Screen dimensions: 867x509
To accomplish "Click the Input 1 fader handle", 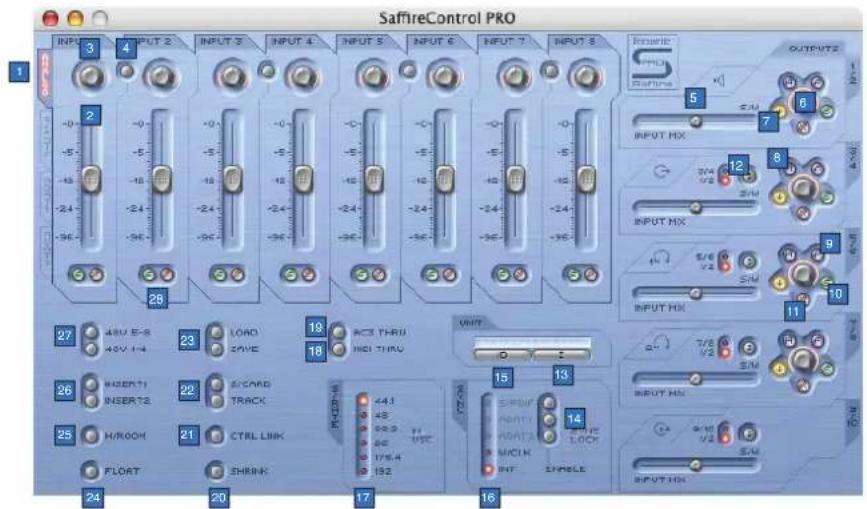I will coord(91,179).
